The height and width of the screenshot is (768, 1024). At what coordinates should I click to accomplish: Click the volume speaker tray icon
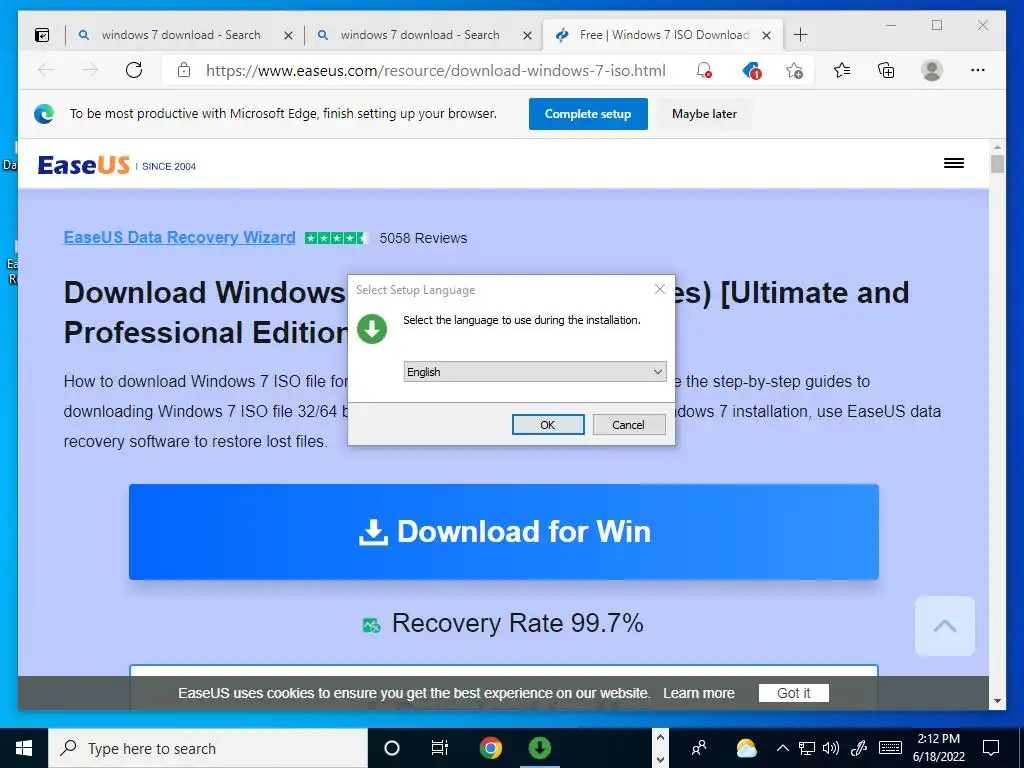(831, 748)
